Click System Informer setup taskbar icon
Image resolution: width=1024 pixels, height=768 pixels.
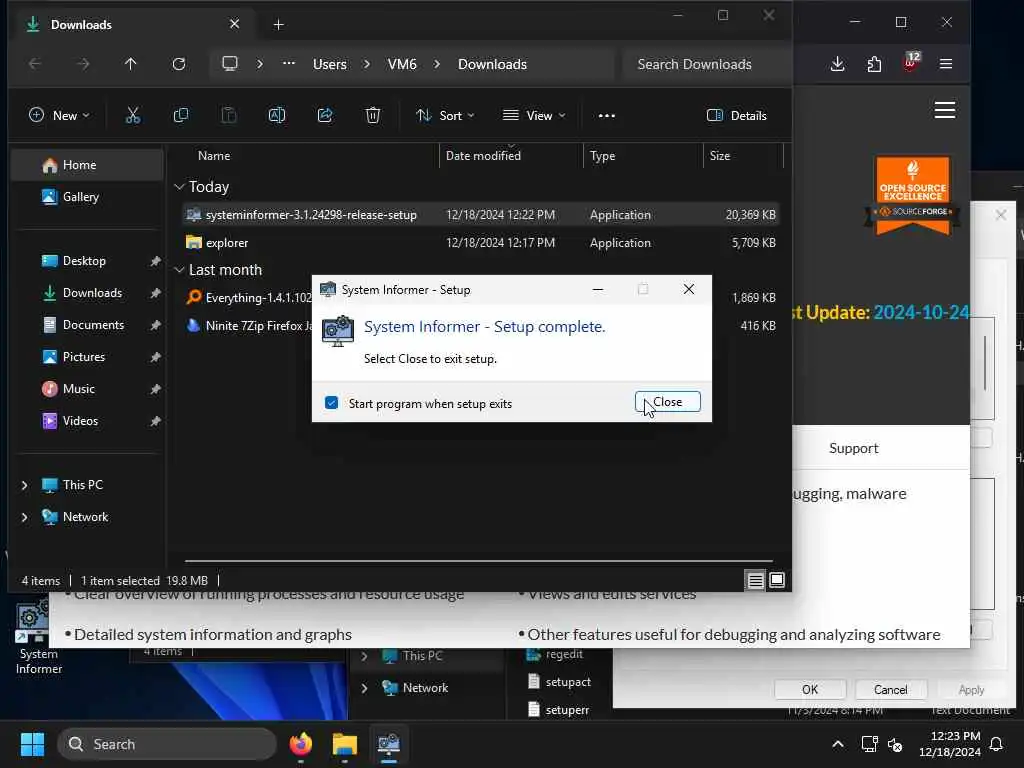point(389,744)
